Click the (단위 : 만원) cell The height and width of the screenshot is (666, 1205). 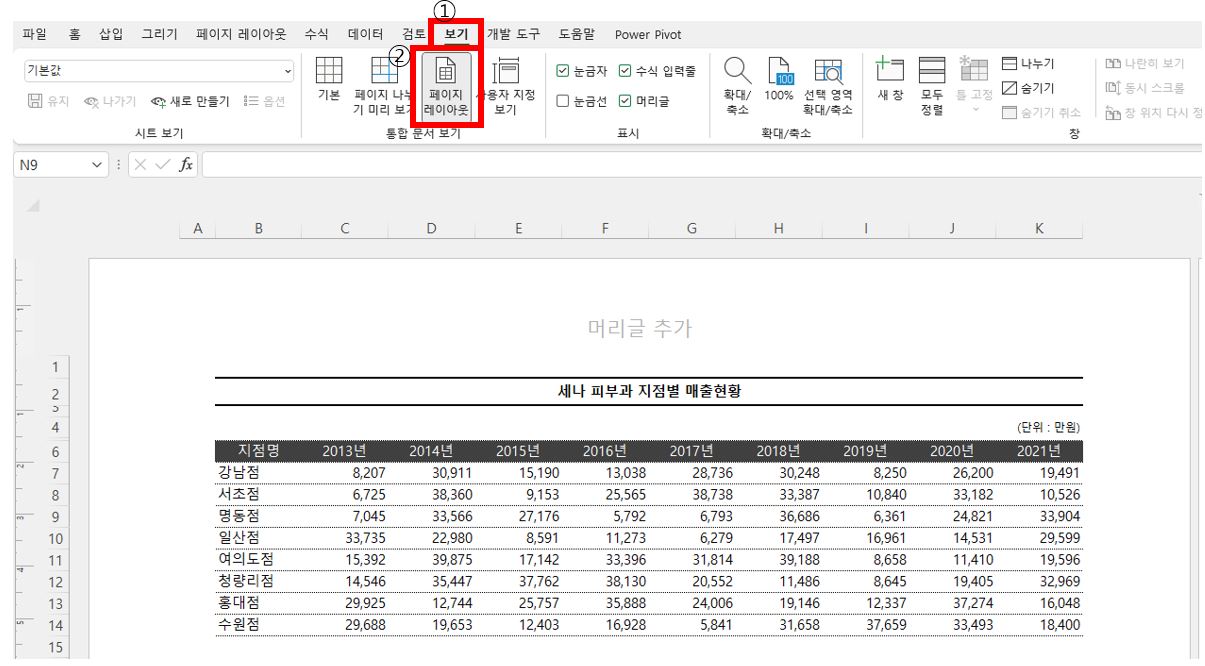click(1048, 428)
